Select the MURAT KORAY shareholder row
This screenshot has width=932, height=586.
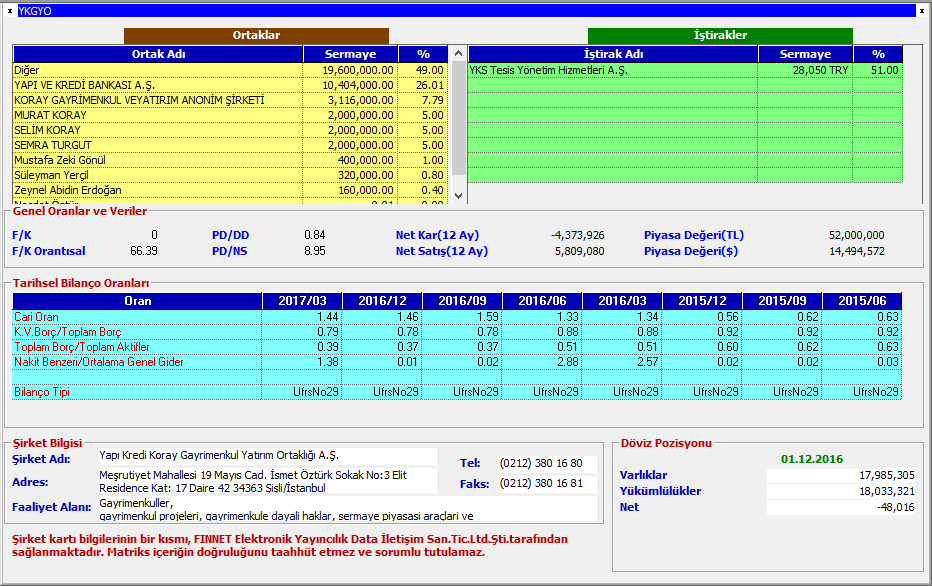tap(229, 115)
